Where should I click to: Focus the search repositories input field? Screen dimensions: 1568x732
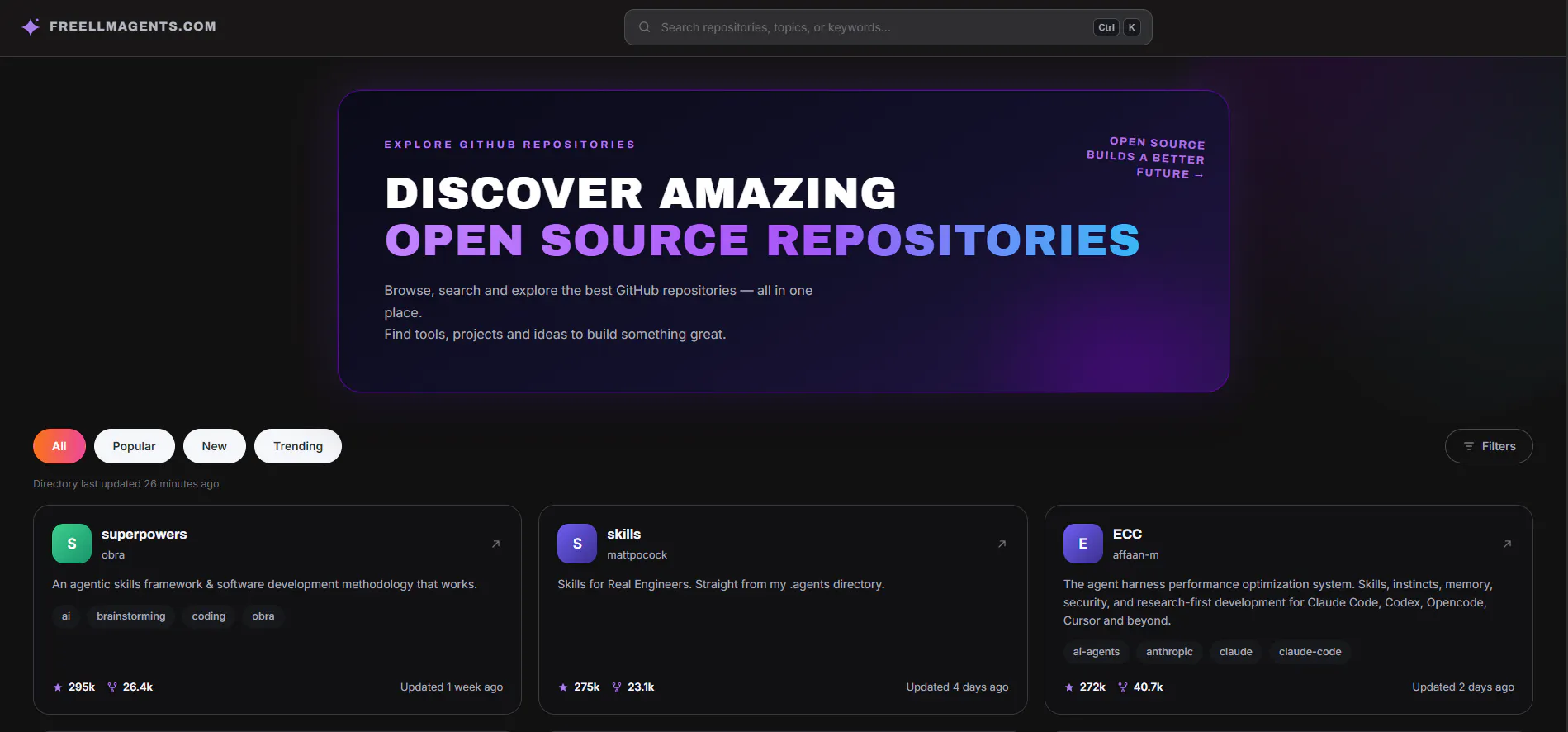888,27
